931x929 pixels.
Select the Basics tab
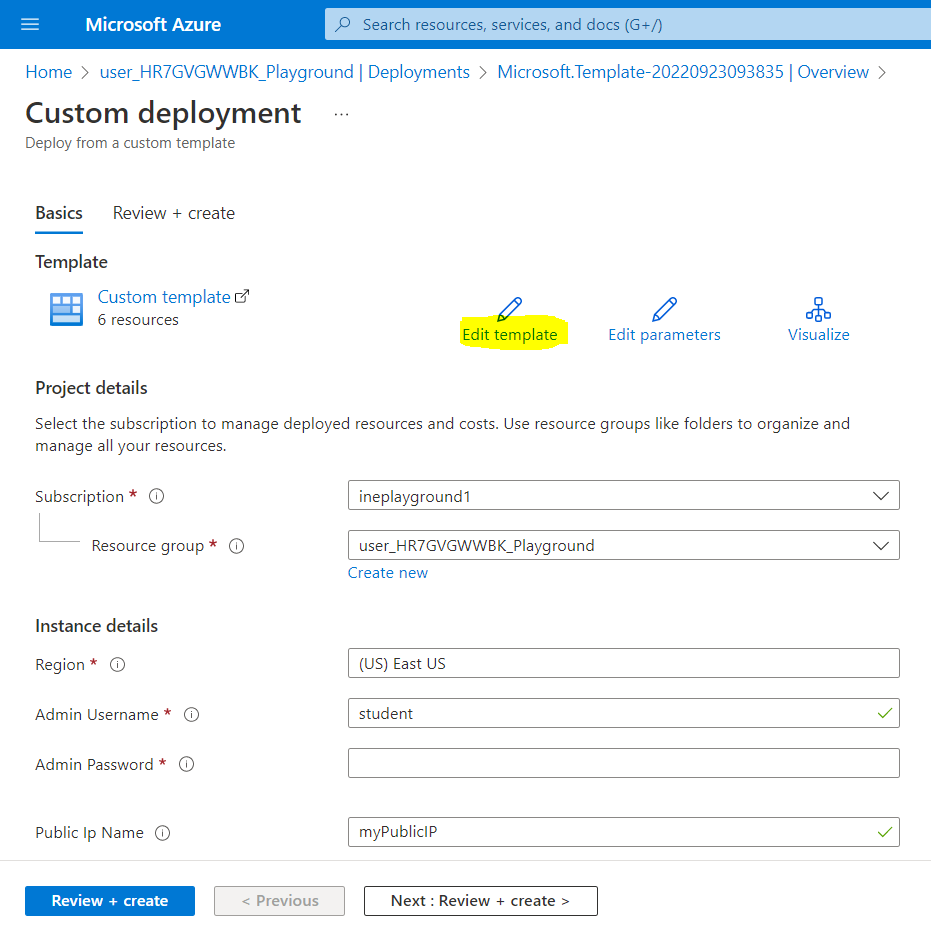click(59, 213)
